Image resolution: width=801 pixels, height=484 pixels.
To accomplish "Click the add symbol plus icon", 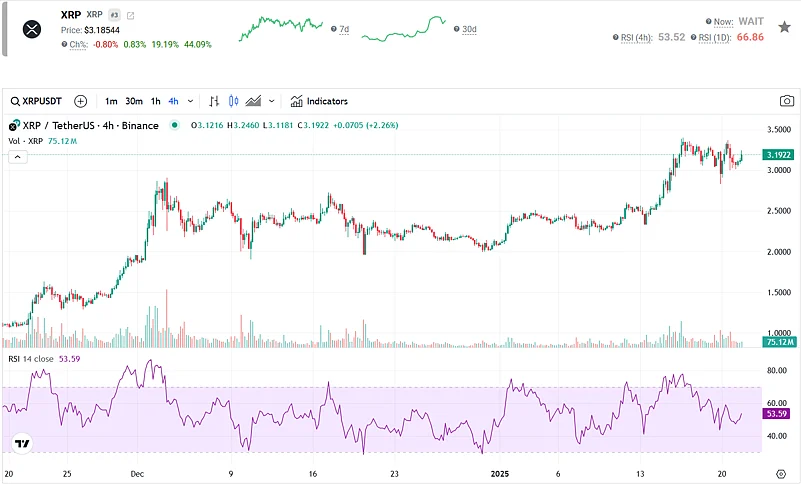I will [x=81, y=101].
